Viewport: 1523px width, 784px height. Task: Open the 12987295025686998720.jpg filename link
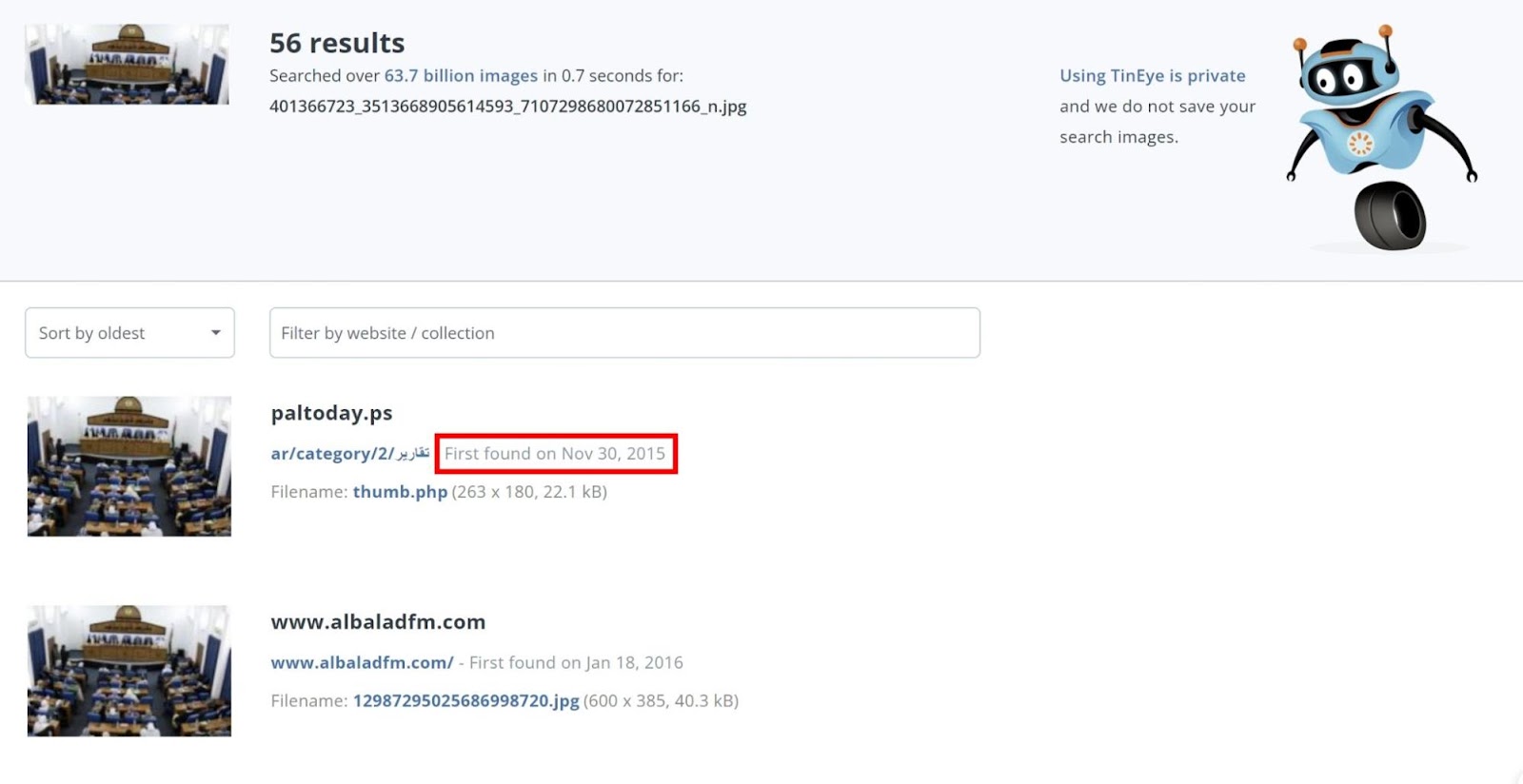coord(465,701)
